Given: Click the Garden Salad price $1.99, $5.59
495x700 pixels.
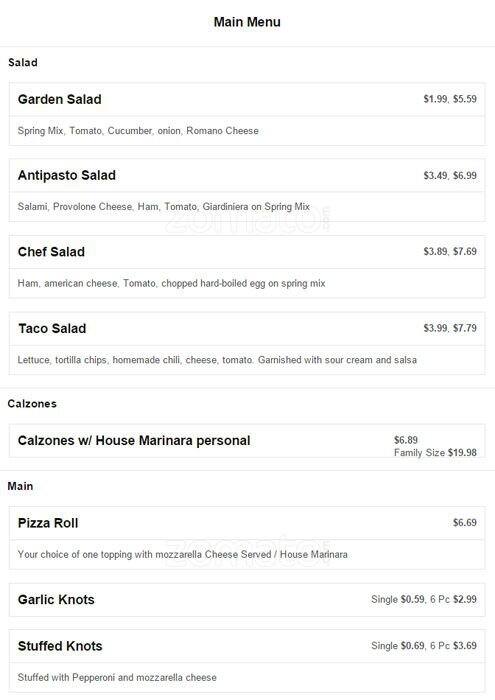Looking at the screenshot, I should click(x=450, y=99).
